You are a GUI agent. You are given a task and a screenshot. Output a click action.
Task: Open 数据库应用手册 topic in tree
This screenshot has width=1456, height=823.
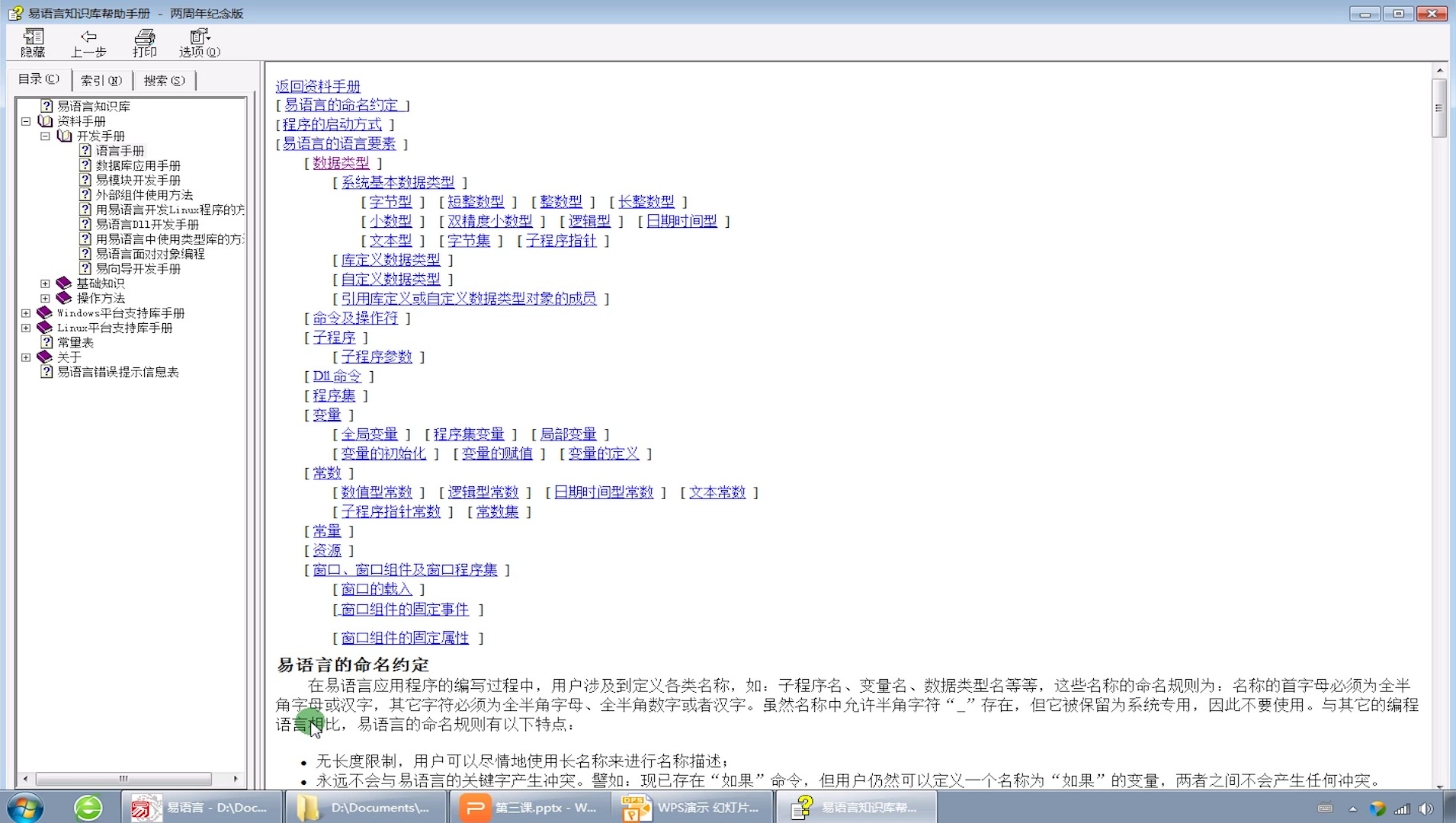tap(138, 165)
